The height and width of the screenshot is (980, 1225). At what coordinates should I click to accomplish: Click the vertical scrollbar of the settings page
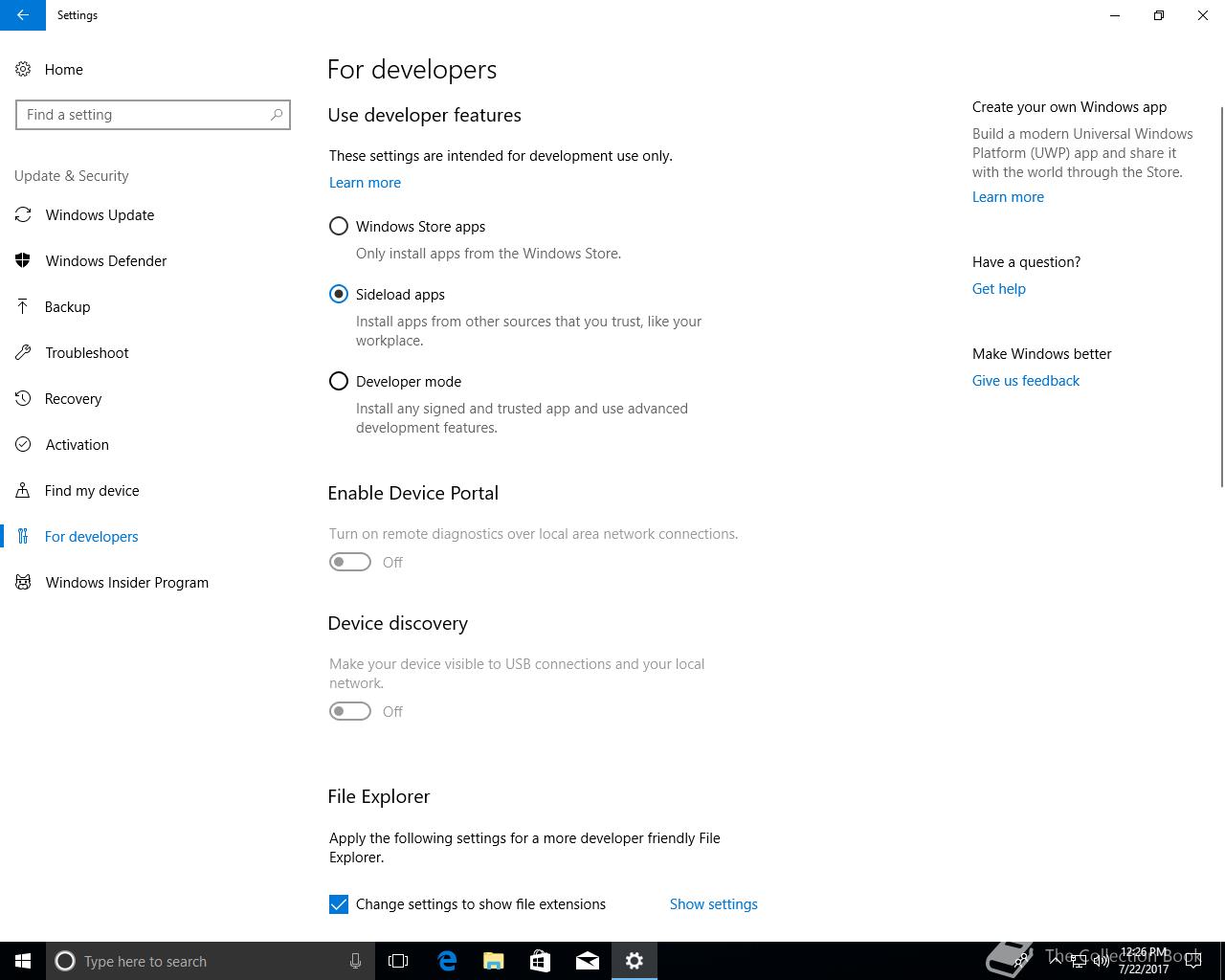point(1220,297)
